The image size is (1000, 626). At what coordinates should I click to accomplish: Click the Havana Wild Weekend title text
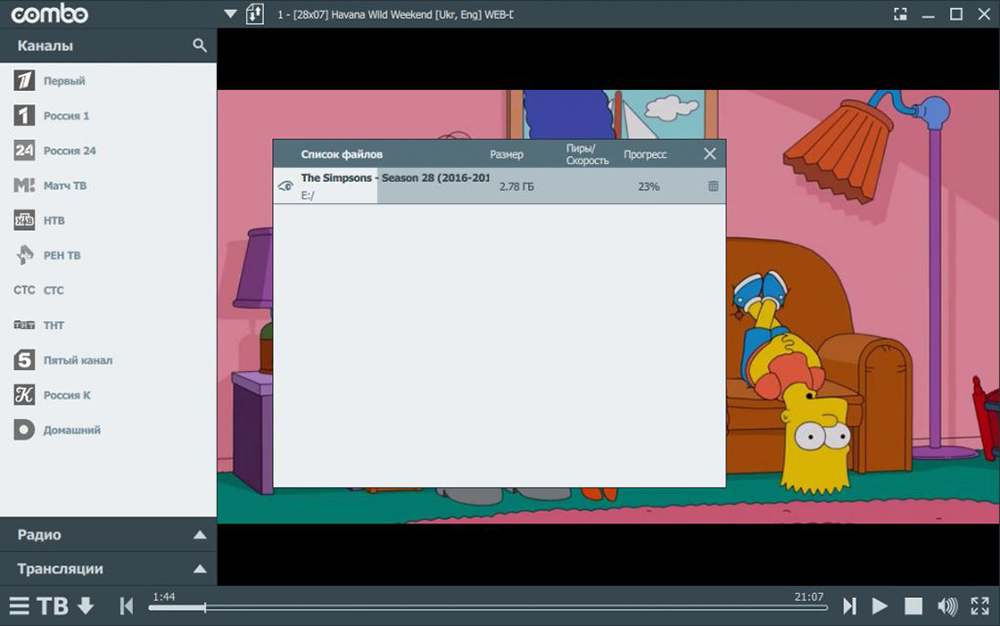395,14
